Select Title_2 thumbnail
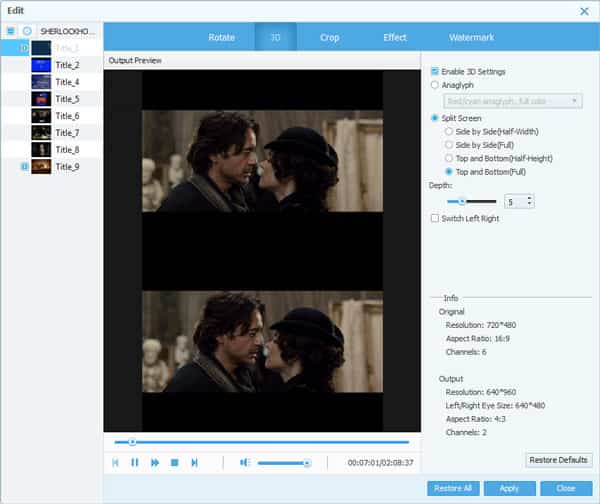This screenshot has width=600, height=504. pos(41,65)
